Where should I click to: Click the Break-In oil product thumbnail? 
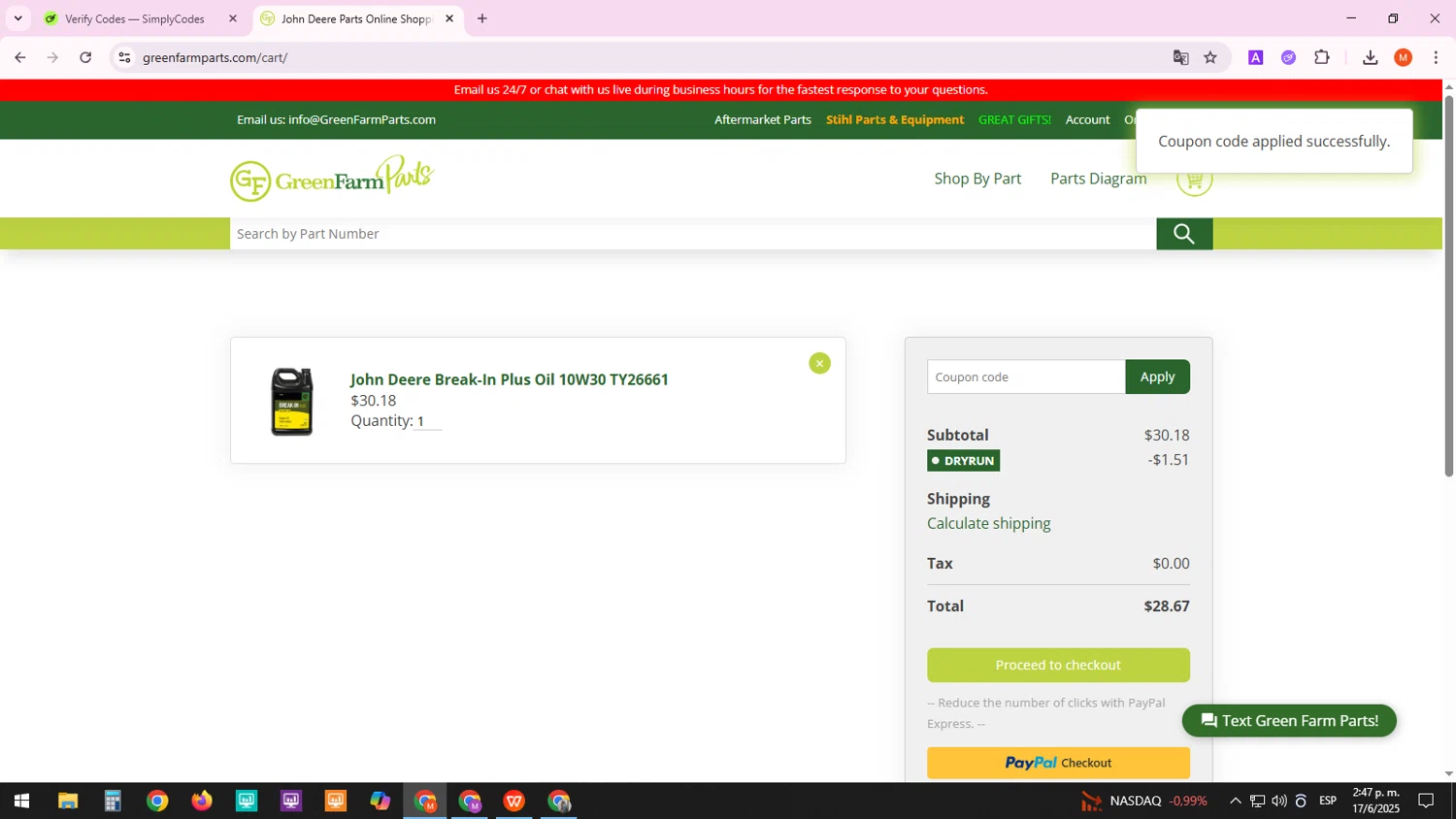292,401
